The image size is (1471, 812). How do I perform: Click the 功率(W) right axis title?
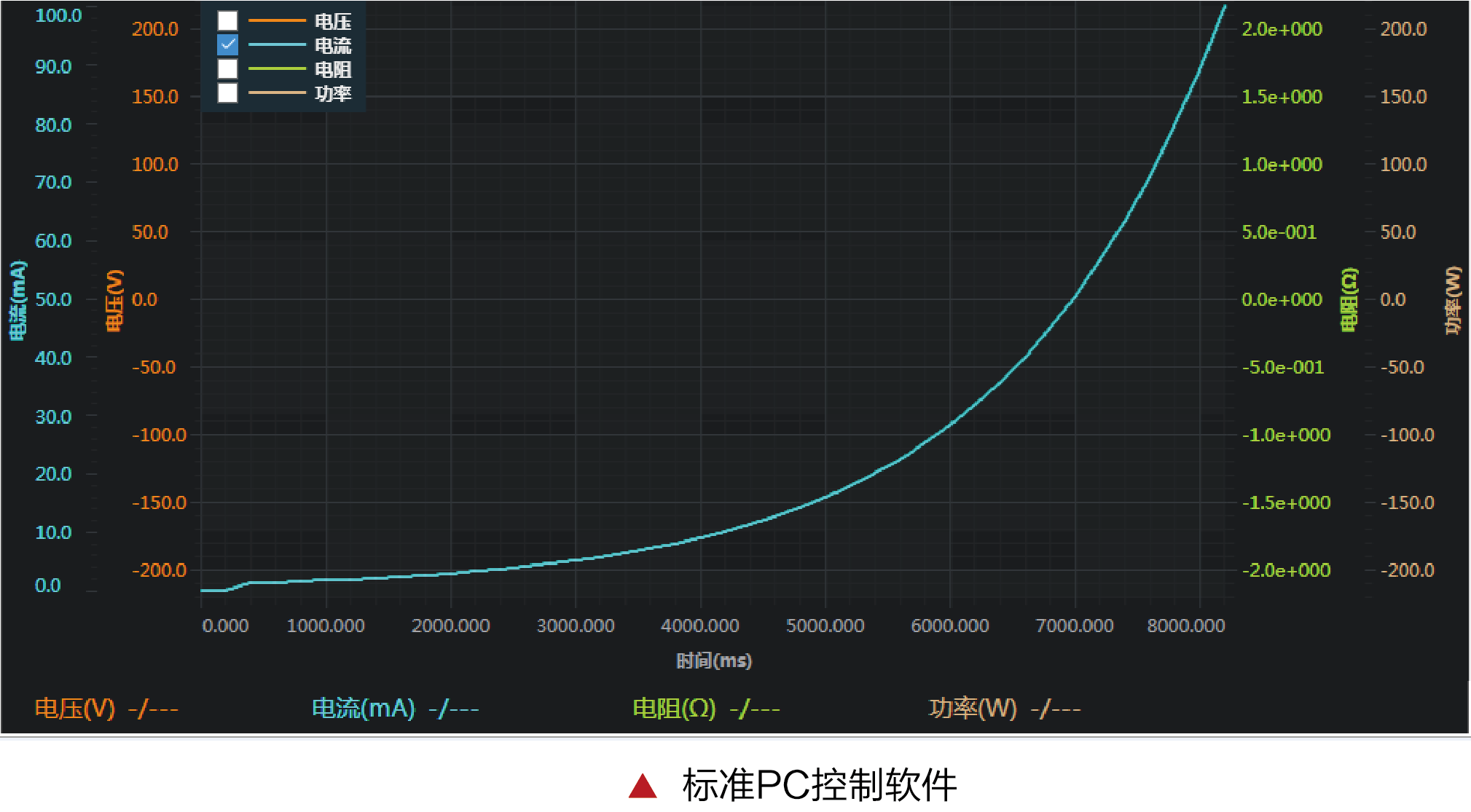(x=1454, y=300)
